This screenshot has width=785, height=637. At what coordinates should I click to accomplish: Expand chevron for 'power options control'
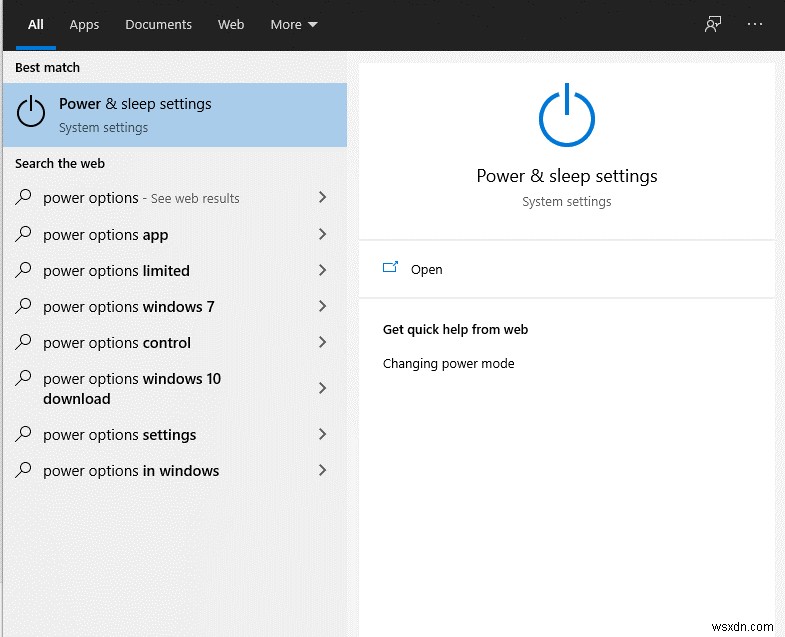pos(323,342)
